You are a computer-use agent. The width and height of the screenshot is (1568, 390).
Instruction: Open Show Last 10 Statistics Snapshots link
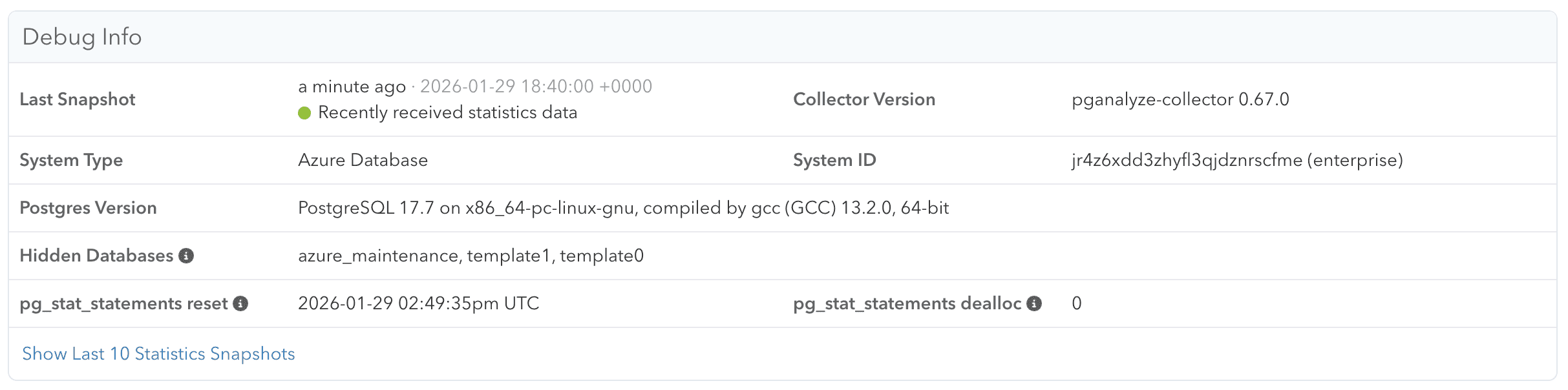pyautogui.click(x=158, y=354)
